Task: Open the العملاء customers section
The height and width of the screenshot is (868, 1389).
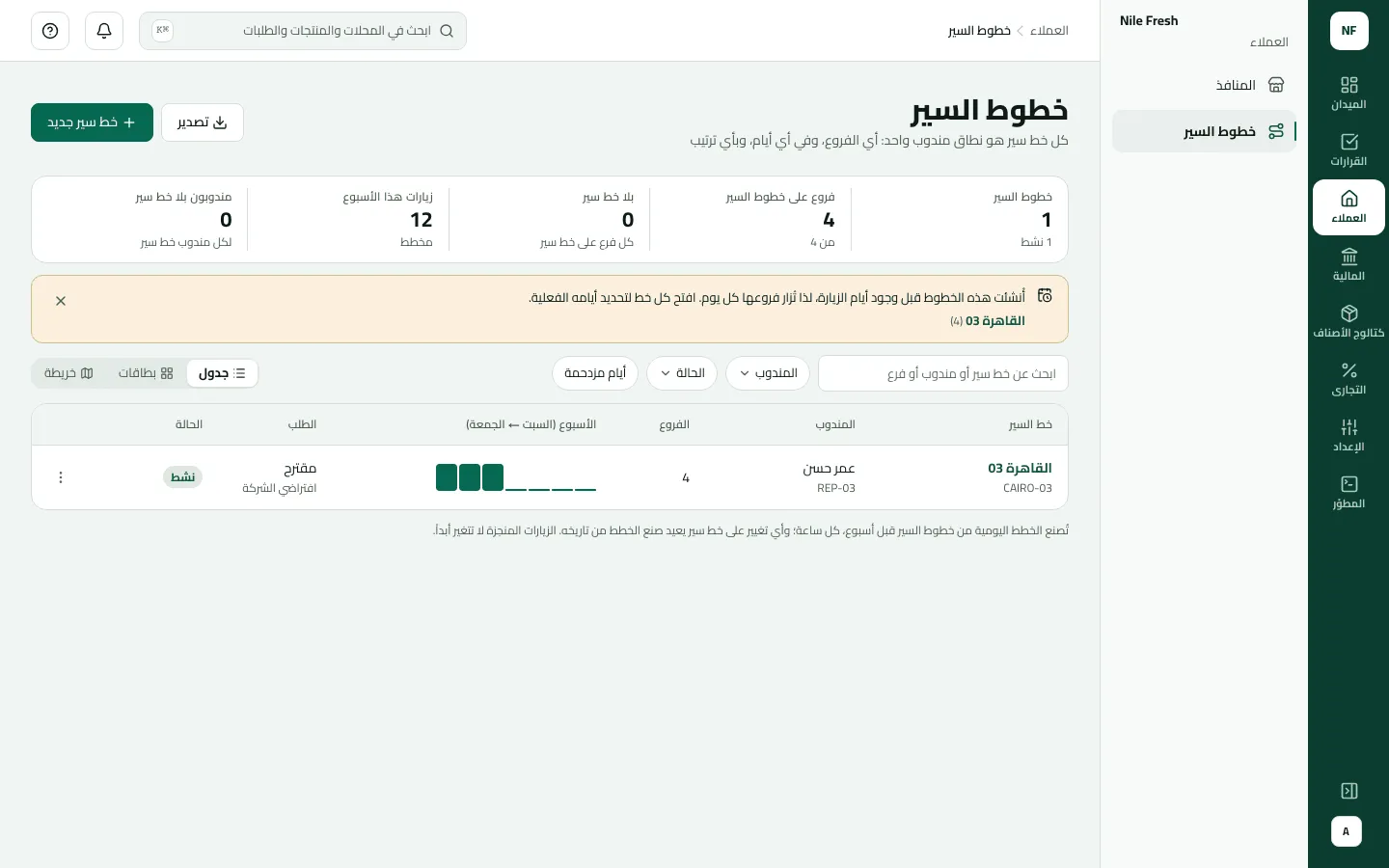Action: coord(1348,207)
